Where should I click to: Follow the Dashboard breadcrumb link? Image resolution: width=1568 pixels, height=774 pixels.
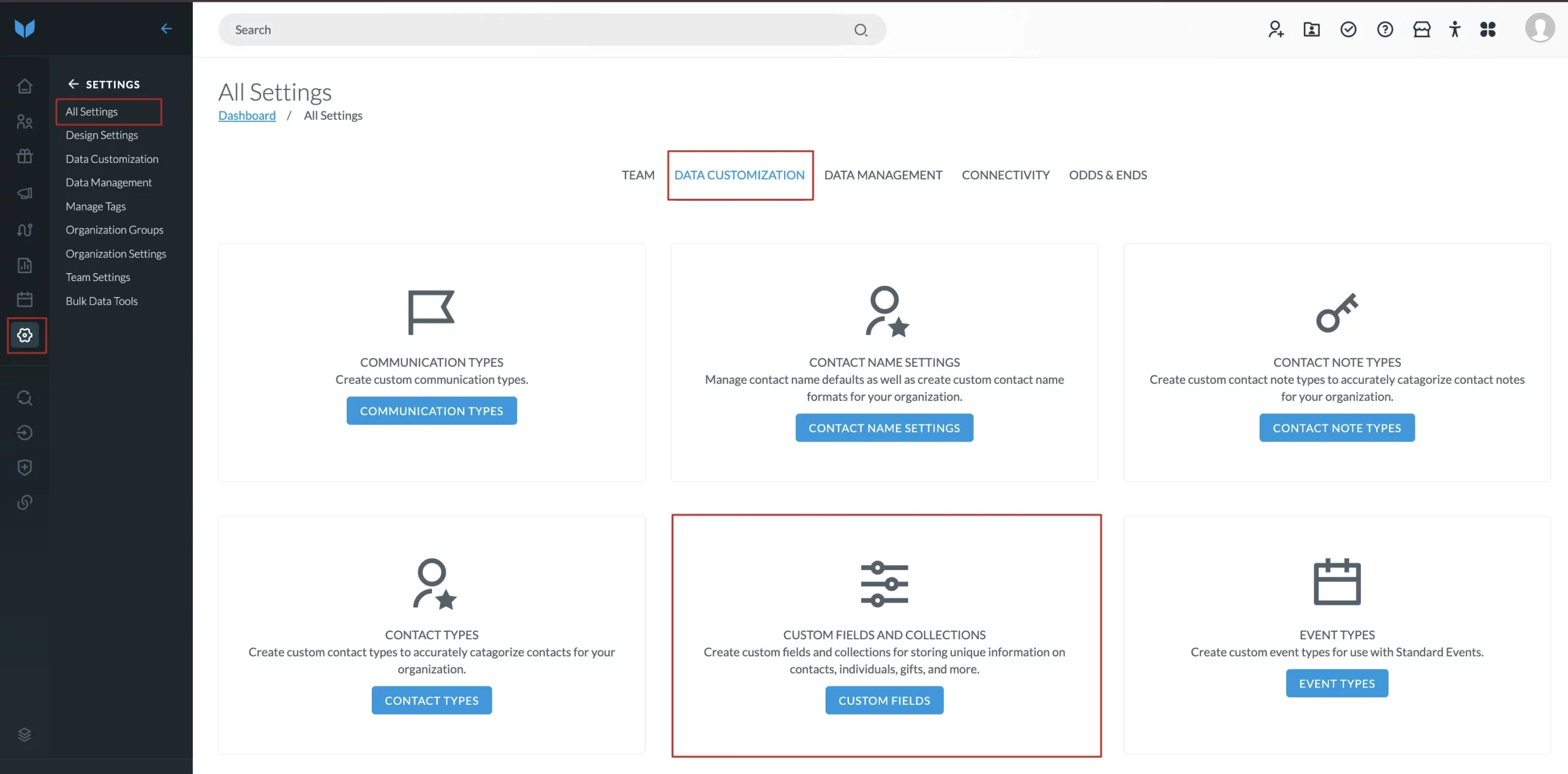(247, 116)
